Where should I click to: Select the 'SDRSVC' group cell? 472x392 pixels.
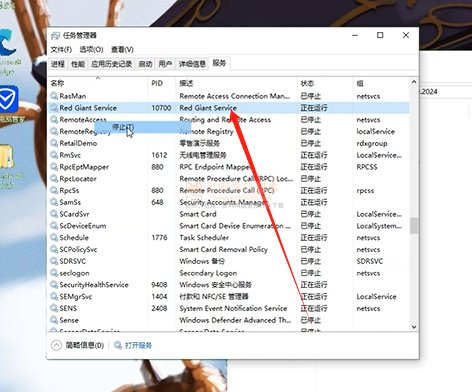(369, 261)
